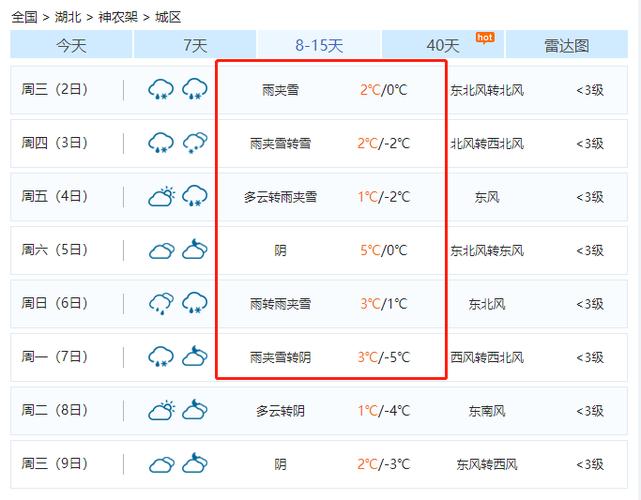Click night sleet icon for 周三（2日）
This screenshot has height=500, width=641.
pyautogui.click(x=195, y=89)
